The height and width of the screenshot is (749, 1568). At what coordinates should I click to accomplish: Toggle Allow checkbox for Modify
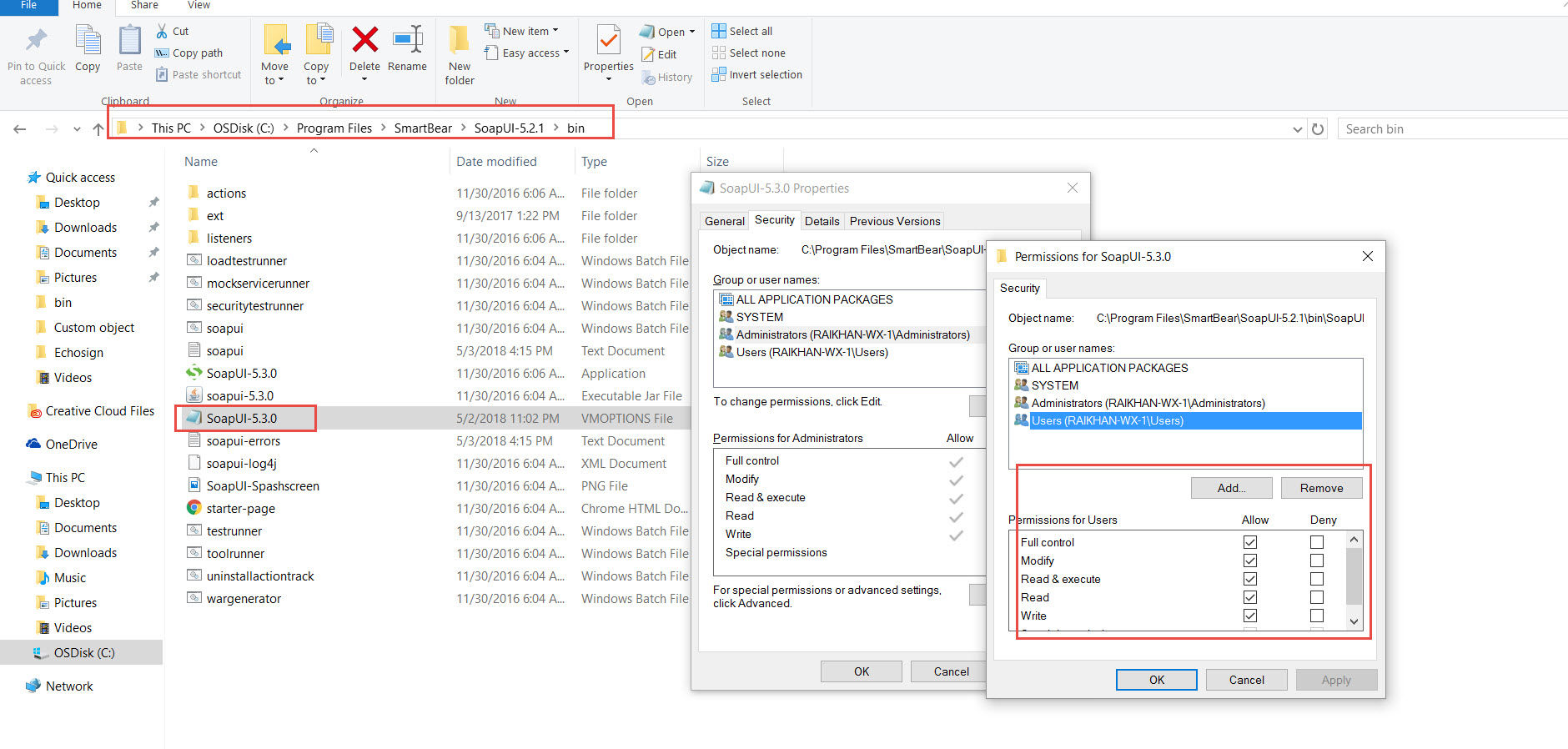1250,560
